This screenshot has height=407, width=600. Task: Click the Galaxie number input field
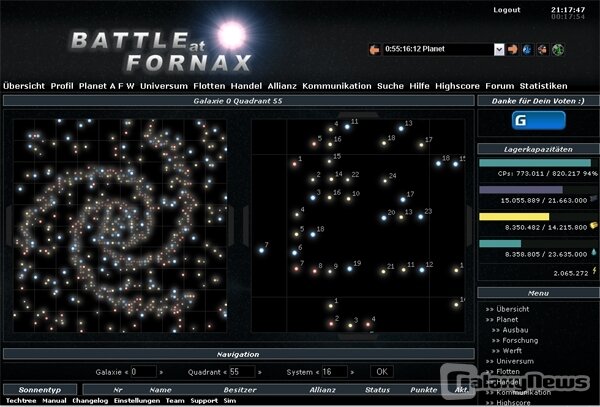point(143,372)
